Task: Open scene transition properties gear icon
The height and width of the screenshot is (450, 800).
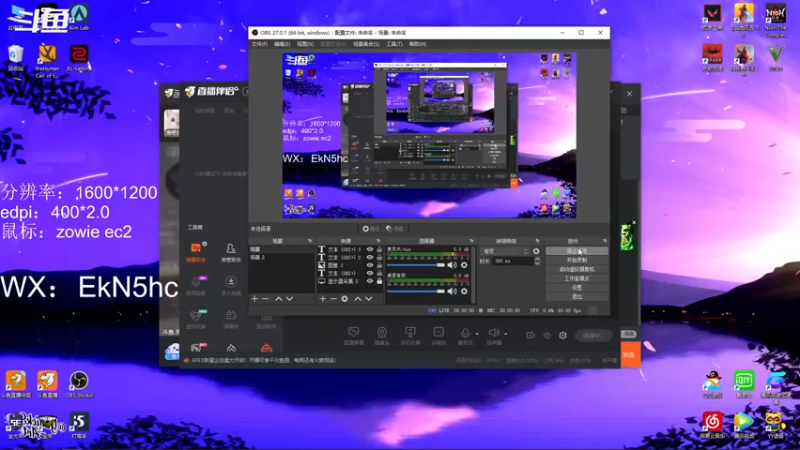Action: pyautogui.click(x=536, y=252)
